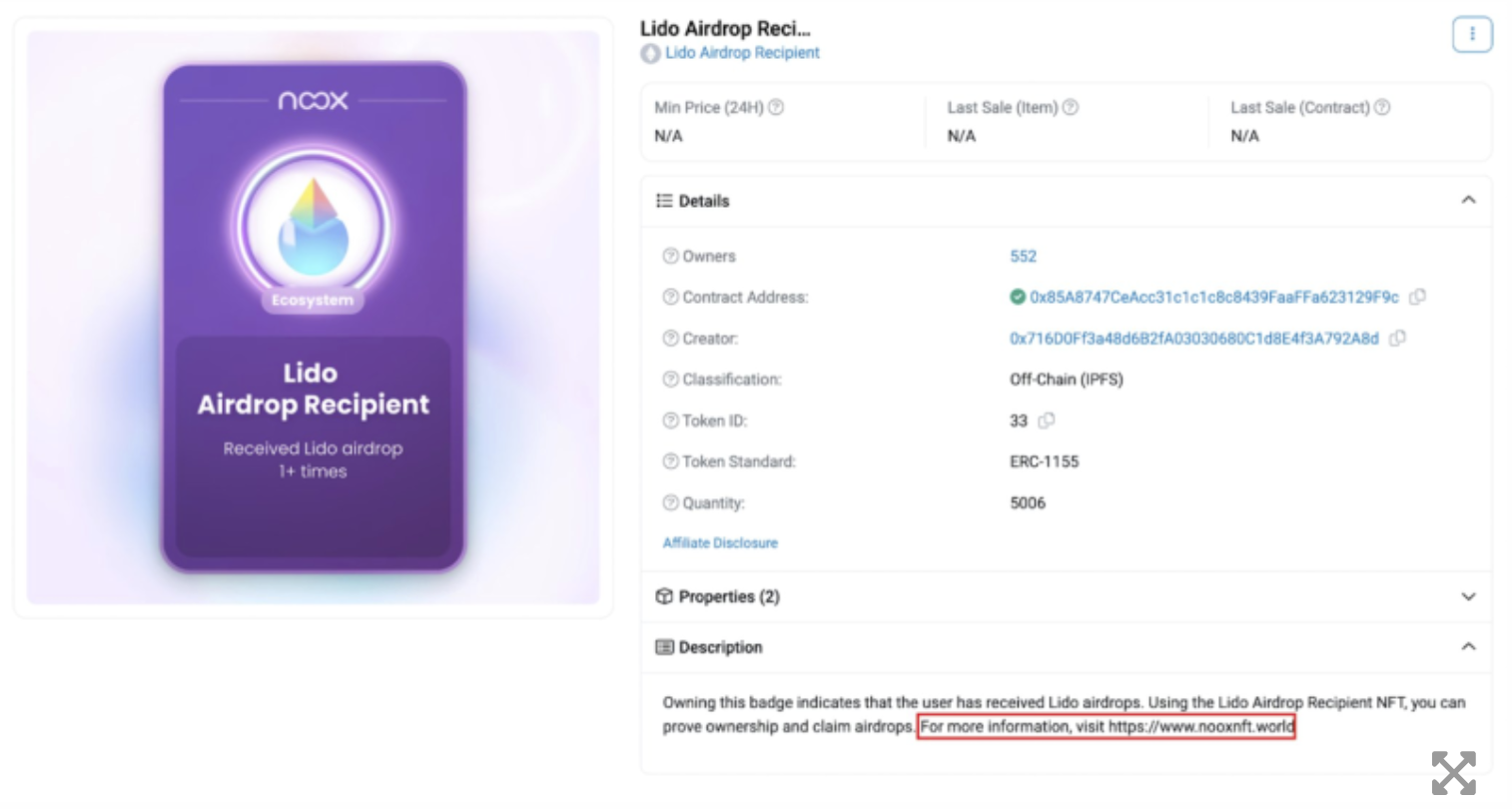Open the three-dot more options menu
Screen dimensions: 1512x809
coord(1471,35)
